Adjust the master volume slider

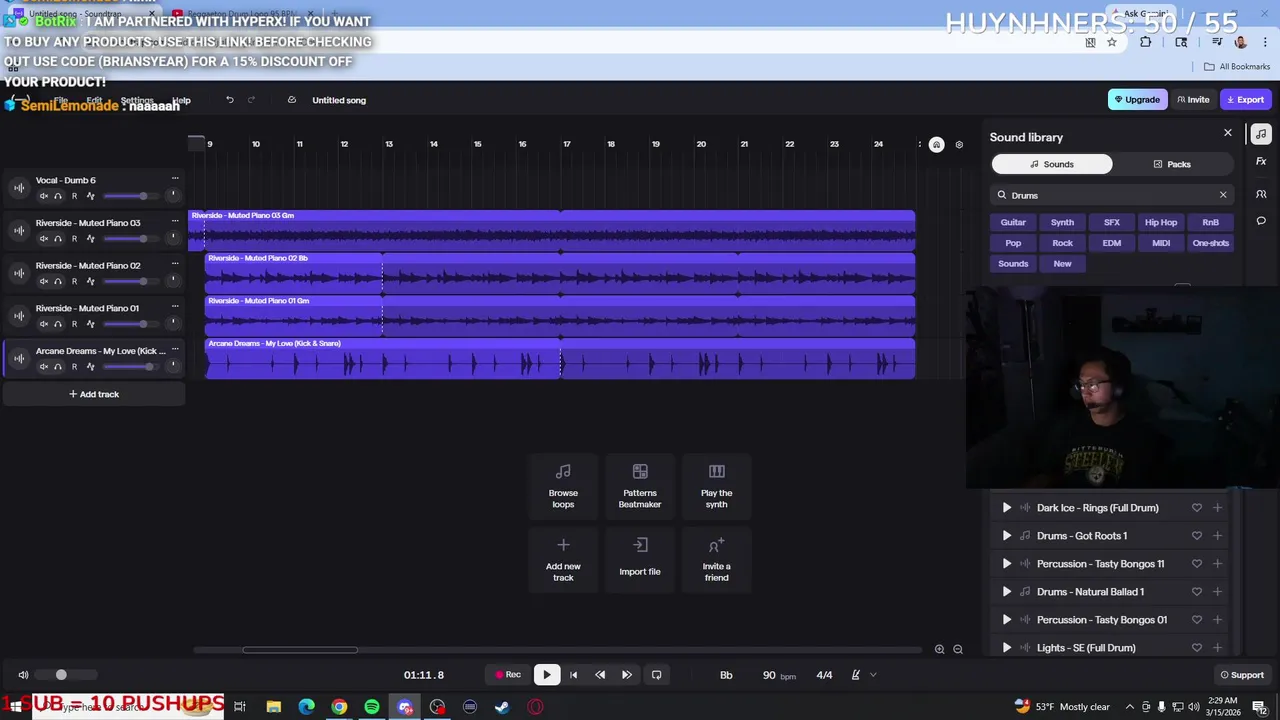coord(68,675)
